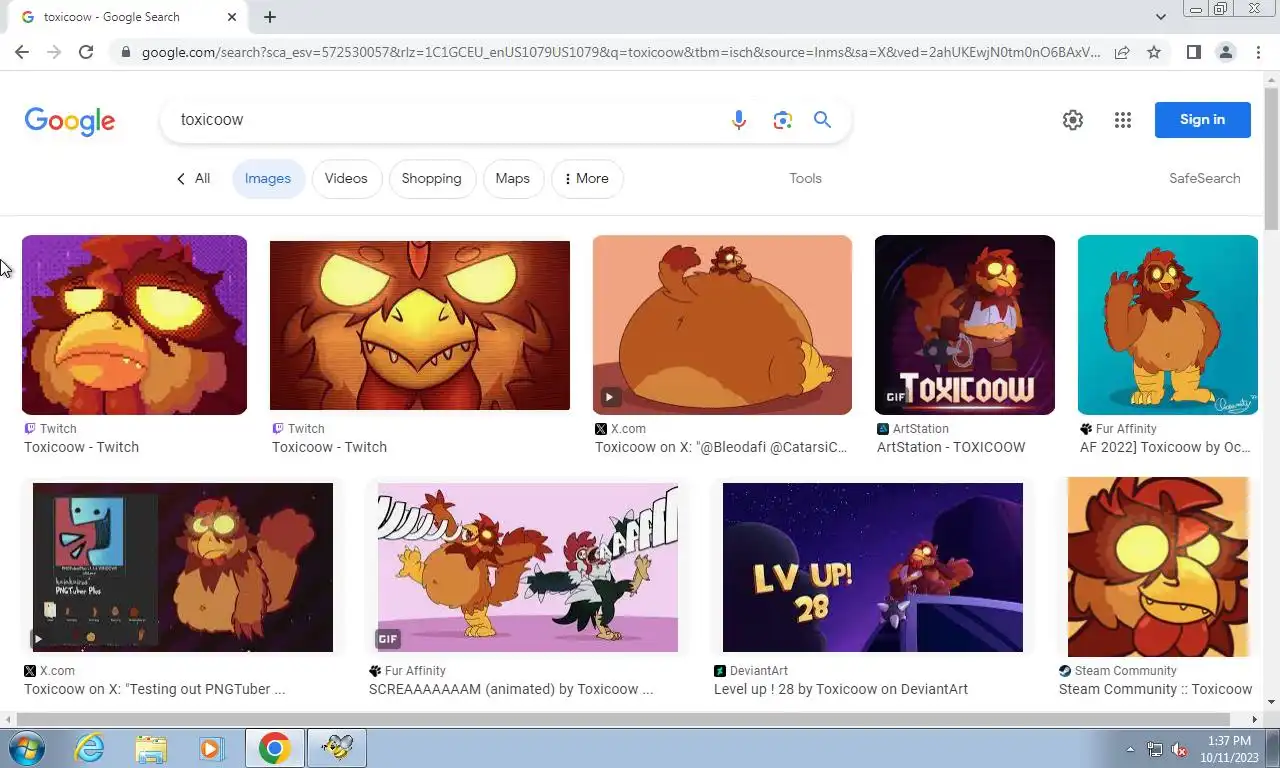Open 'Level up ! 28 by Toxicoow' link

[841, 689]
